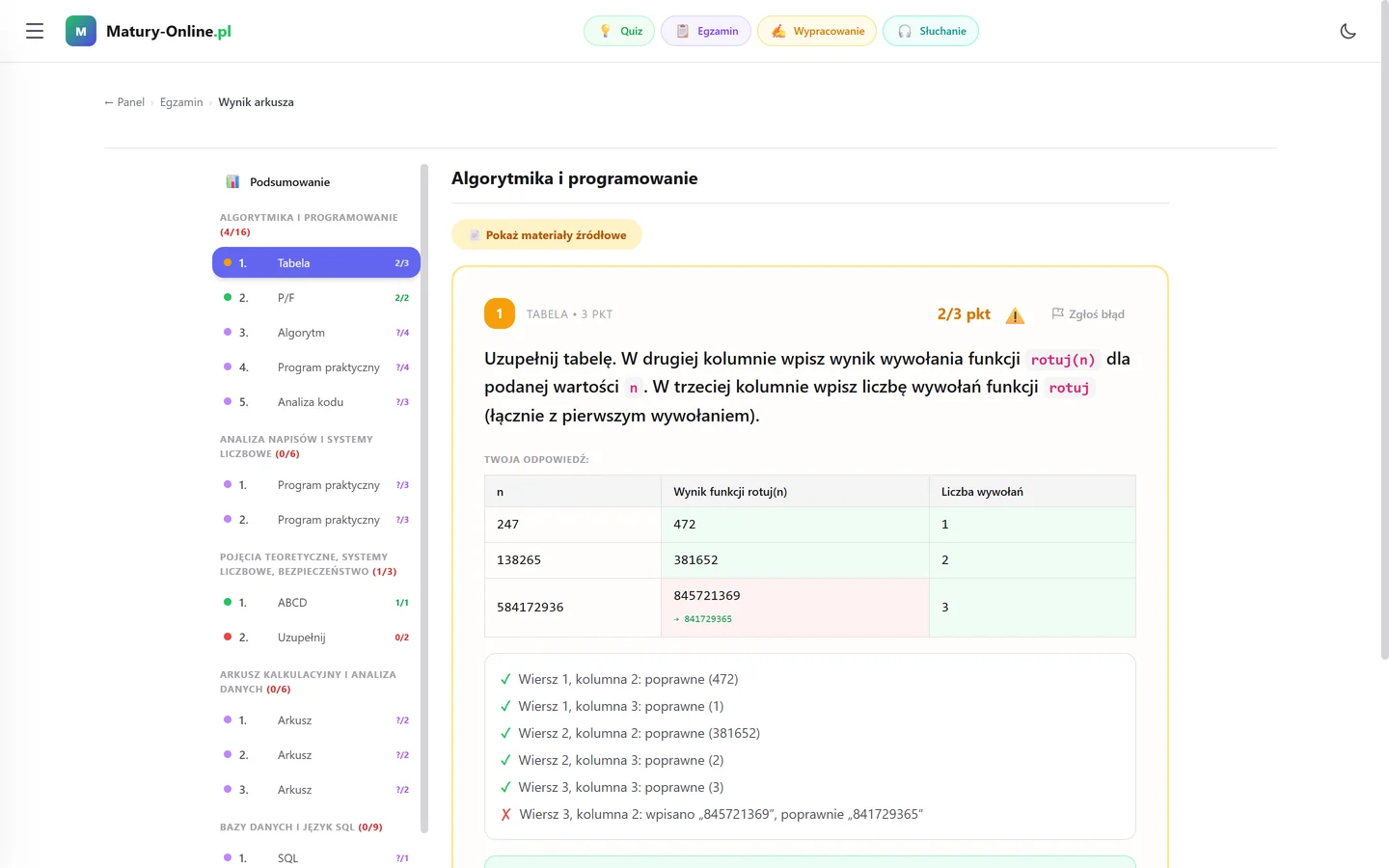Image resolution: width=1389 pixels, height=868 pixels.
Task: Open the hamburger menu icon
Action: coord(35,31)
